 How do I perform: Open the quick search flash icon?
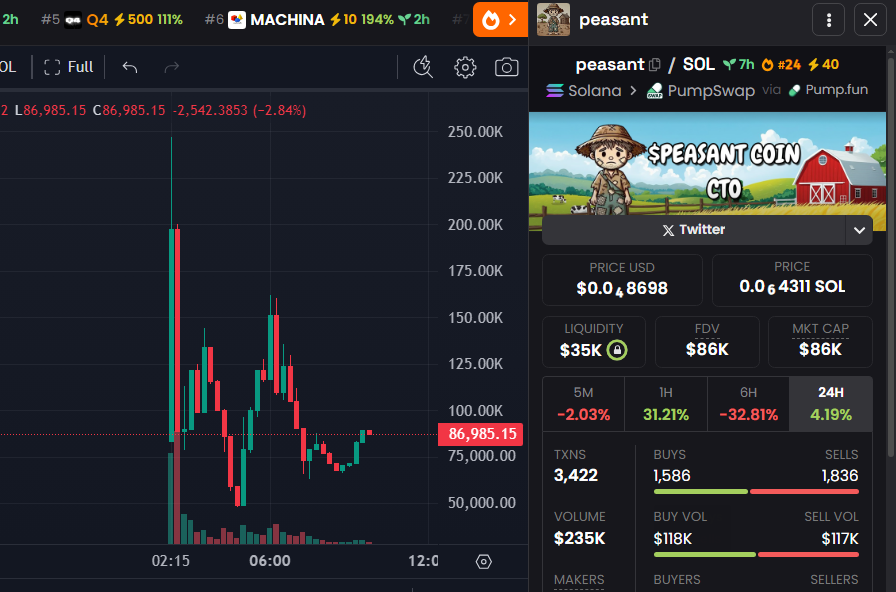pos(423,67)
